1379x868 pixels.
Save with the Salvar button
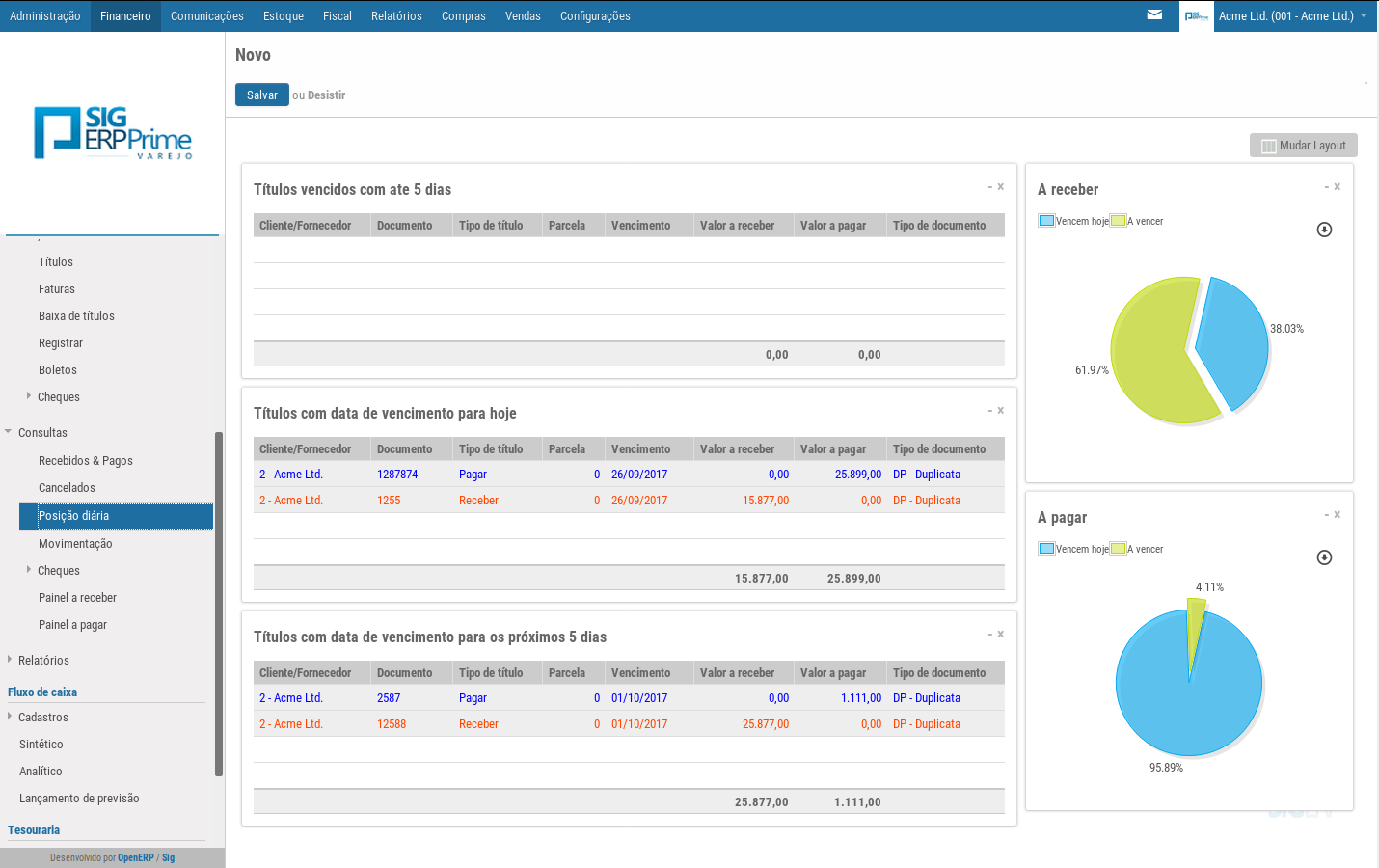[262, 95]
